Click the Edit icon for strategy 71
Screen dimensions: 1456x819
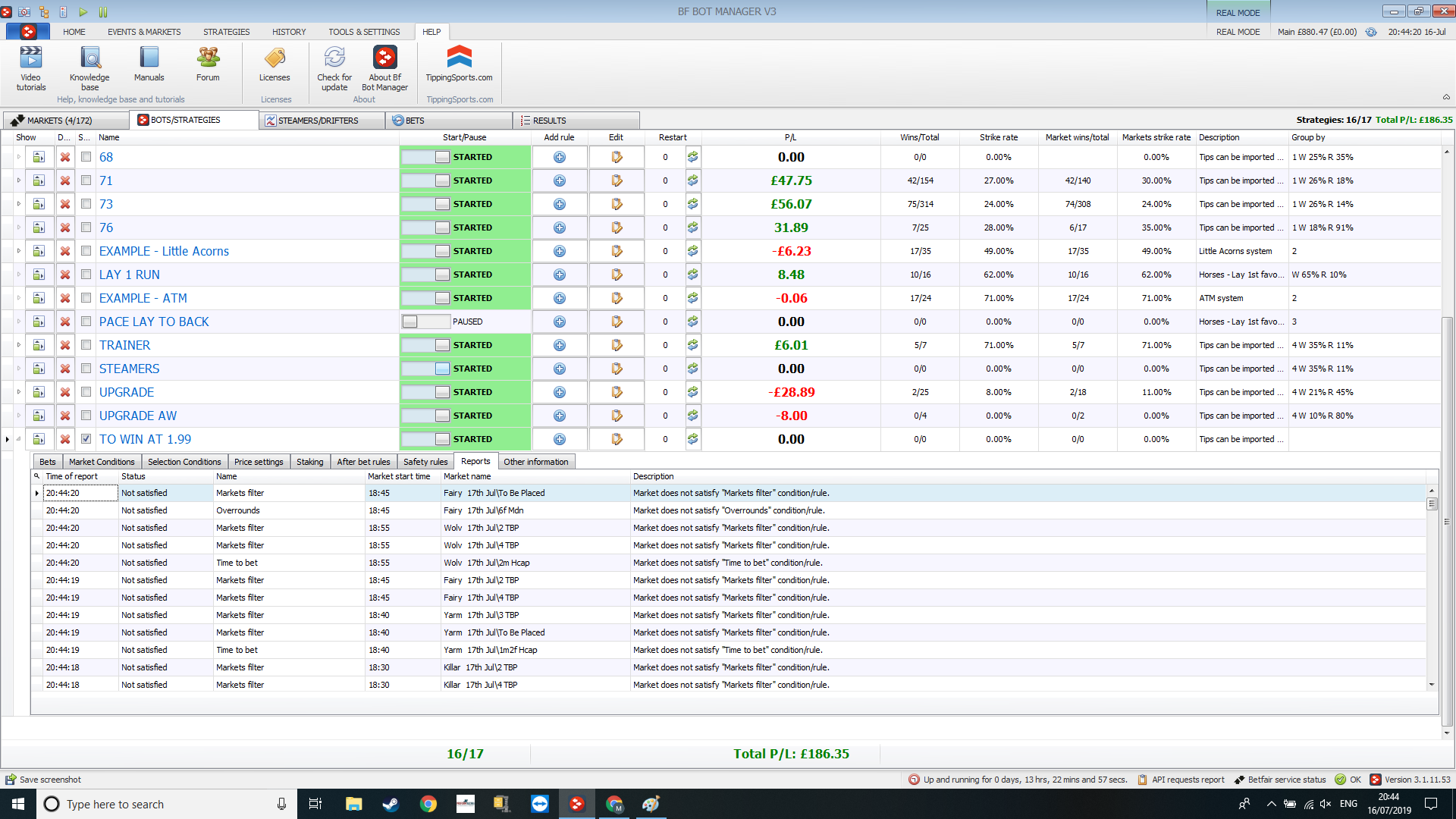pos(617,180)
